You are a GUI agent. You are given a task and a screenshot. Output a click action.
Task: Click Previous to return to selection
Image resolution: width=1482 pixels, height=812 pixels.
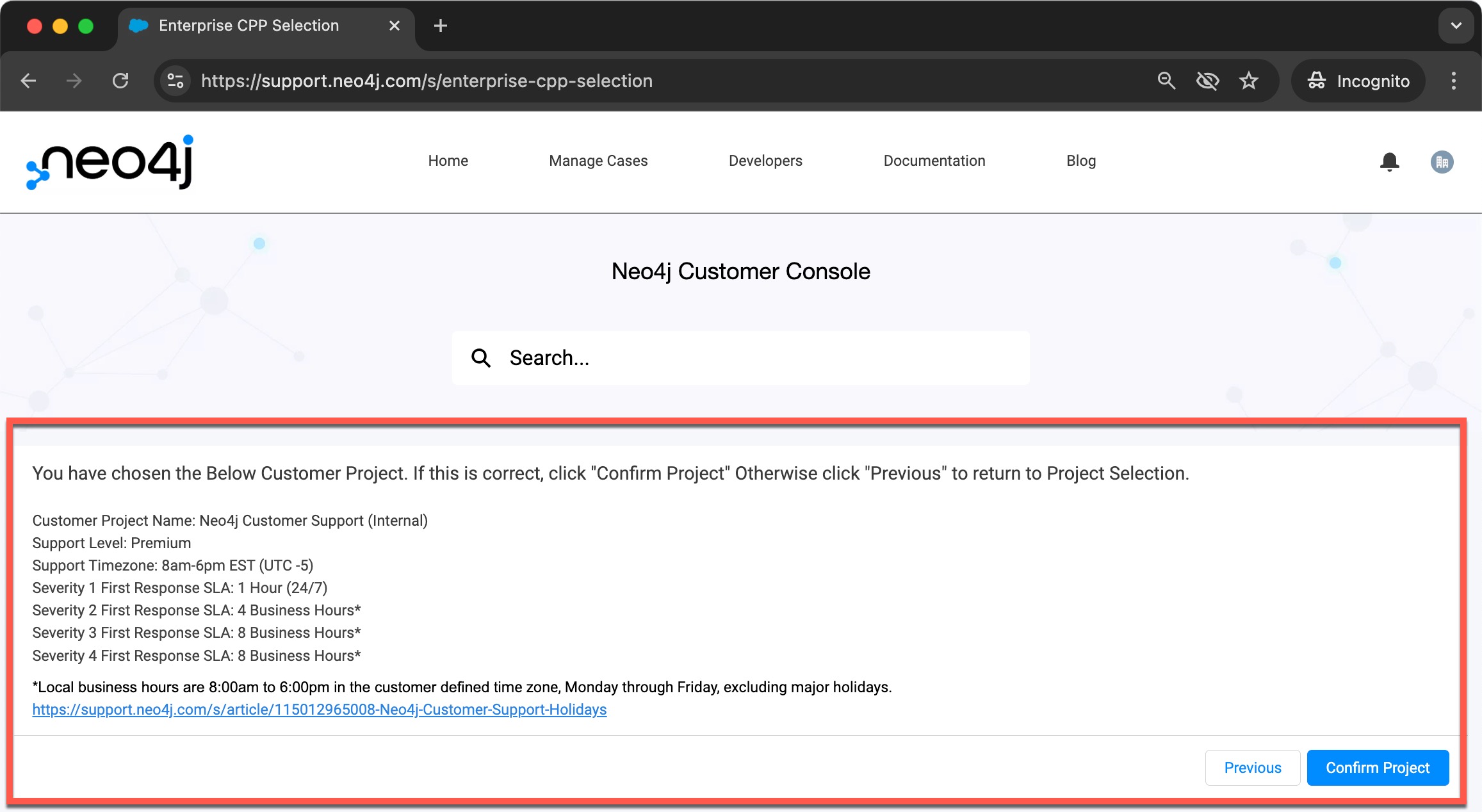pos(1253,768)
